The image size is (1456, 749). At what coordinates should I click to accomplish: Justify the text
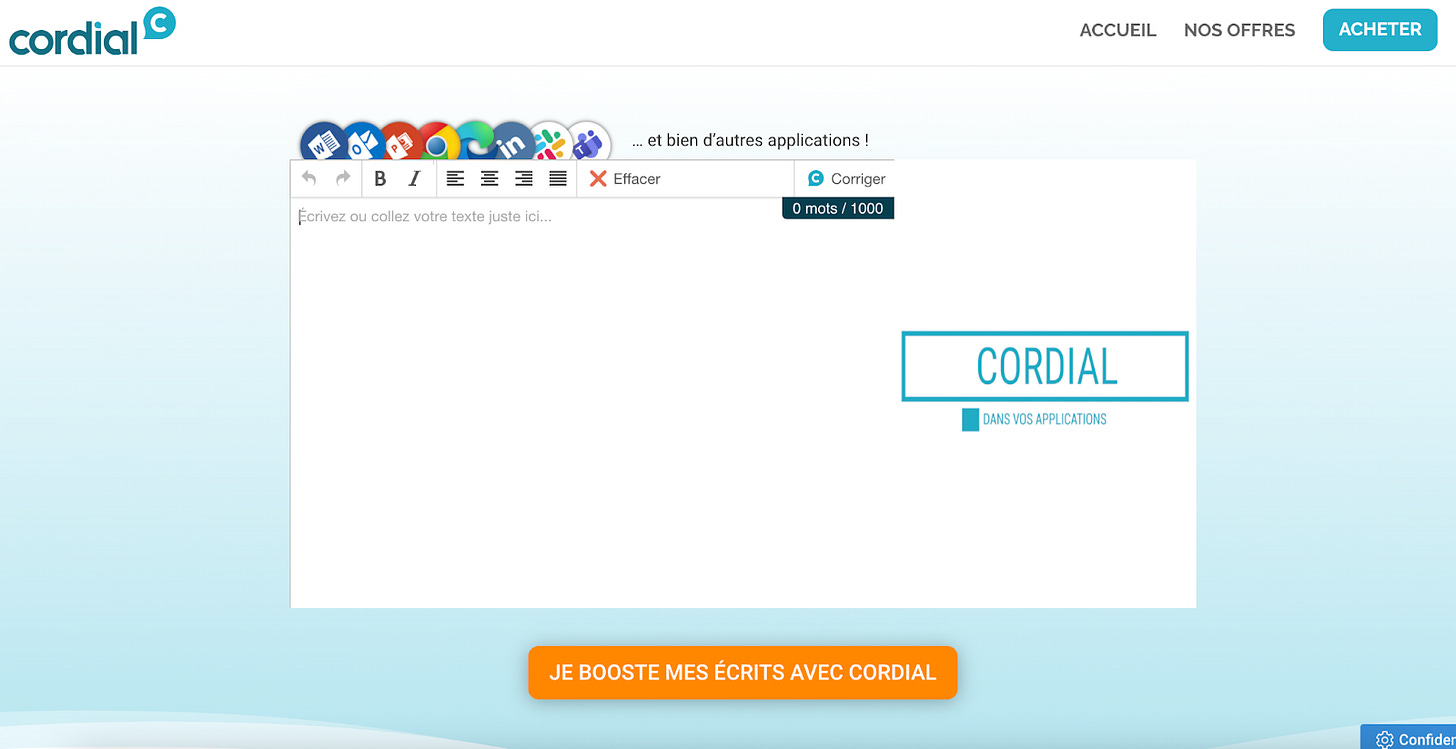coord(558,179)
